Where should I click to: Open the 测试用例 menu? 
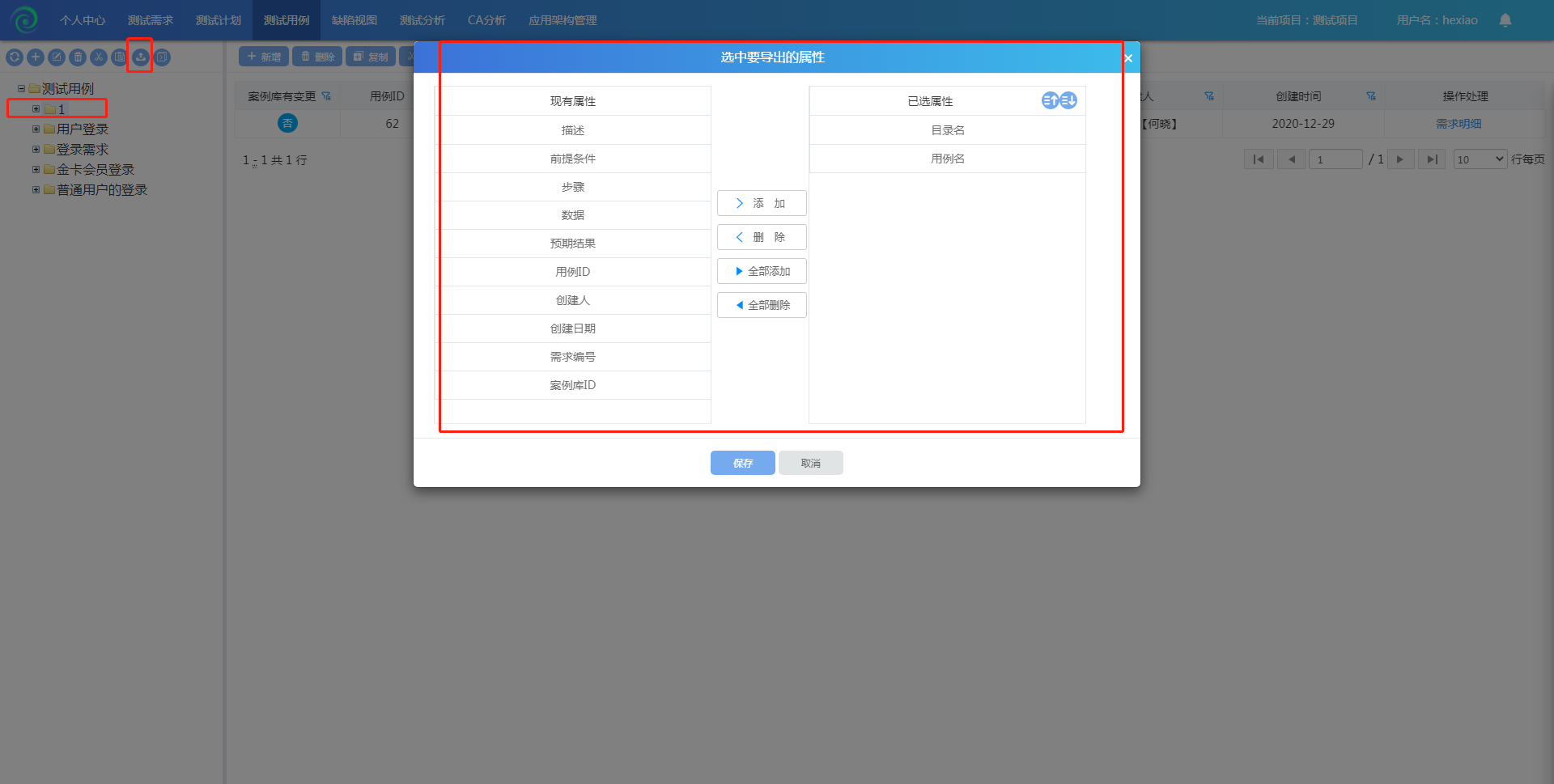[x=287, y=20]
